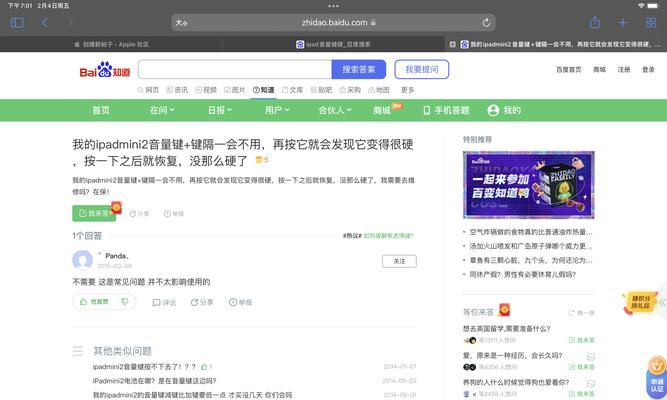Switch to the 文库 search tab
Image resolution: width=667 pixels, height=400 pixels.
[x=293, y=90]
